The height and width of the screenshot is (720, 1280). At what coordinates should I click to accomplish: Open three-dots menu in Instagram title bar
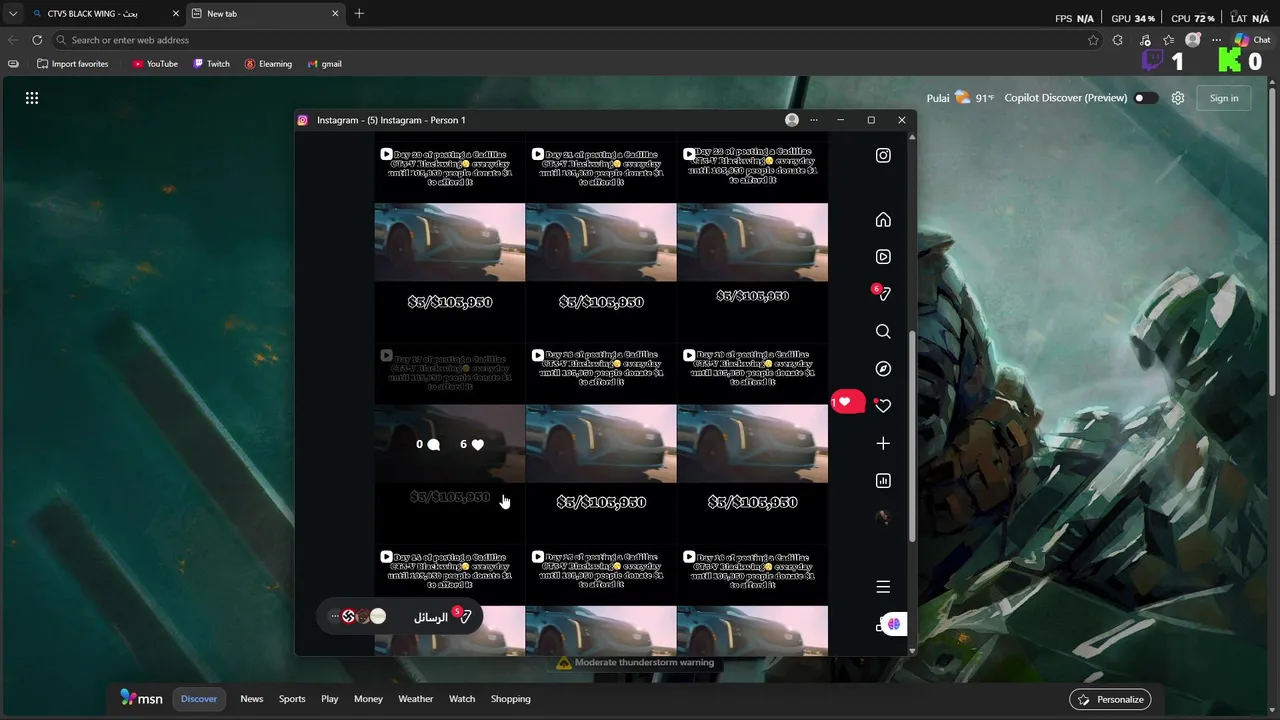pyautogui.click(x=814, y=120)
